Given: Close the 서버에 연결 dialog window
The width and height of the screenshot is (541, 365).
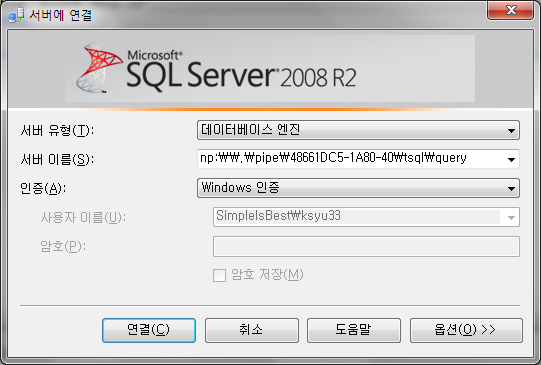Looking at the screenshot, I should pyautogui.click(x=510, y=10).
